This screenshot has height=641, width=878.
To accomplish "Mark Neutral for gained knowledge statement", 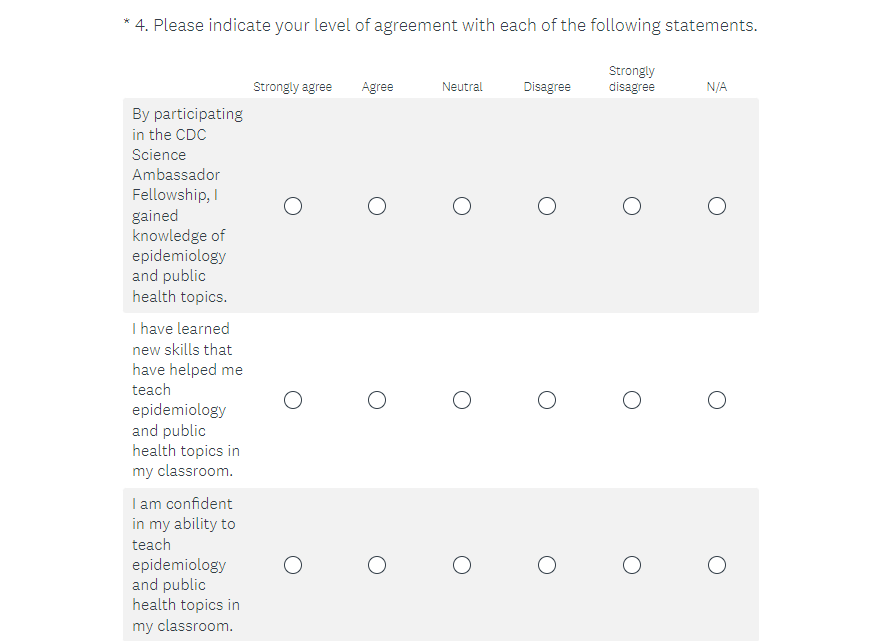I will [462, 206].
